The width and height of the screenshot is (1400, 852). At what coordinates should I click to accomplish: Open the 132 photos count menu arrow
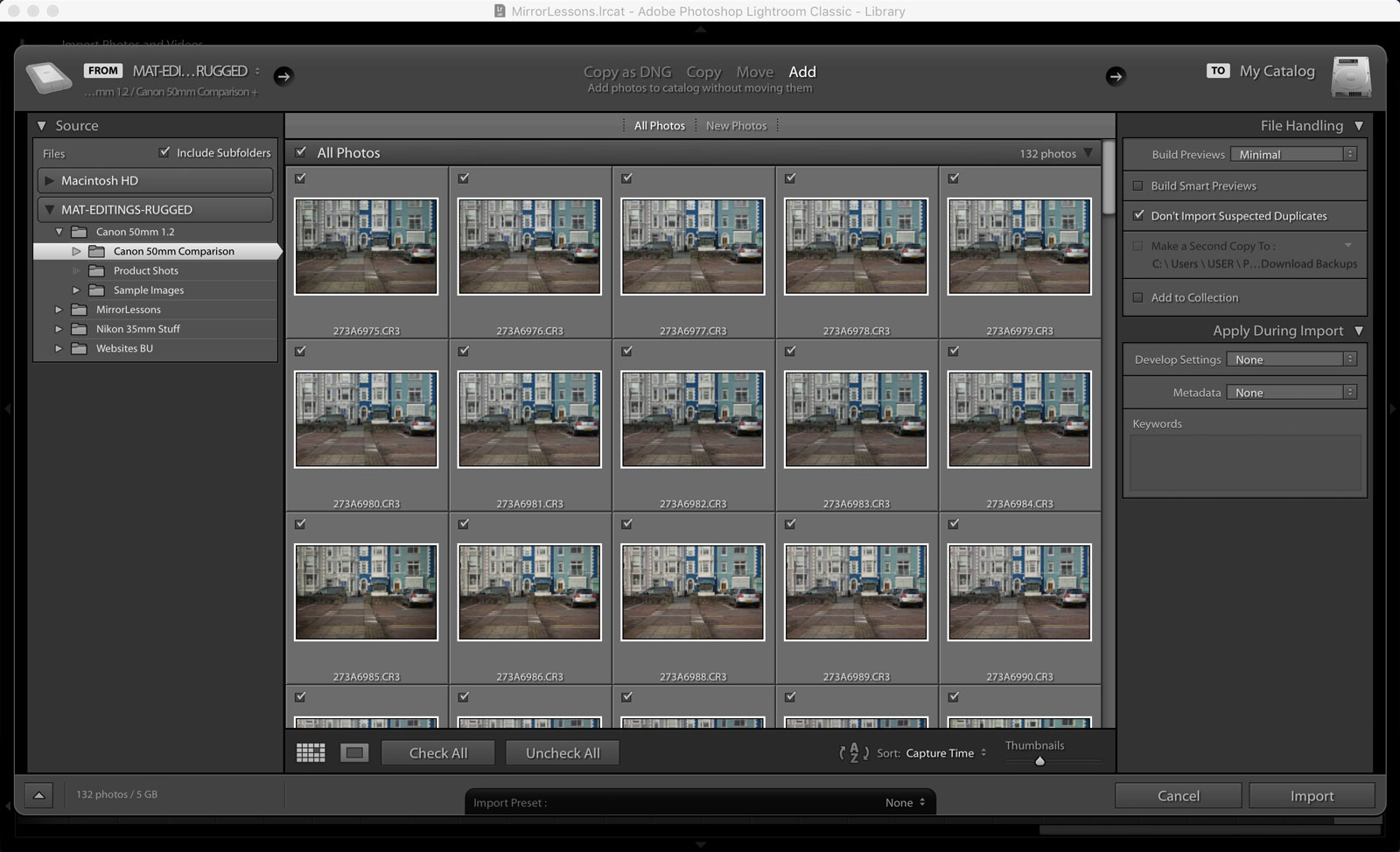pos(1088,153)
